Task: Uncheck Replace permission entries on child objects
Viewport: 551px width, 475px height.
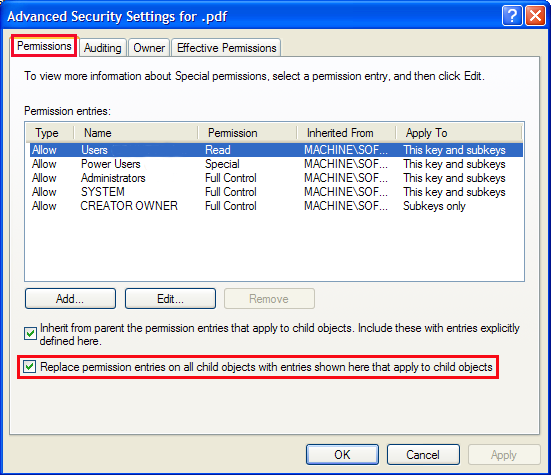Action: [x=29, y=367]
